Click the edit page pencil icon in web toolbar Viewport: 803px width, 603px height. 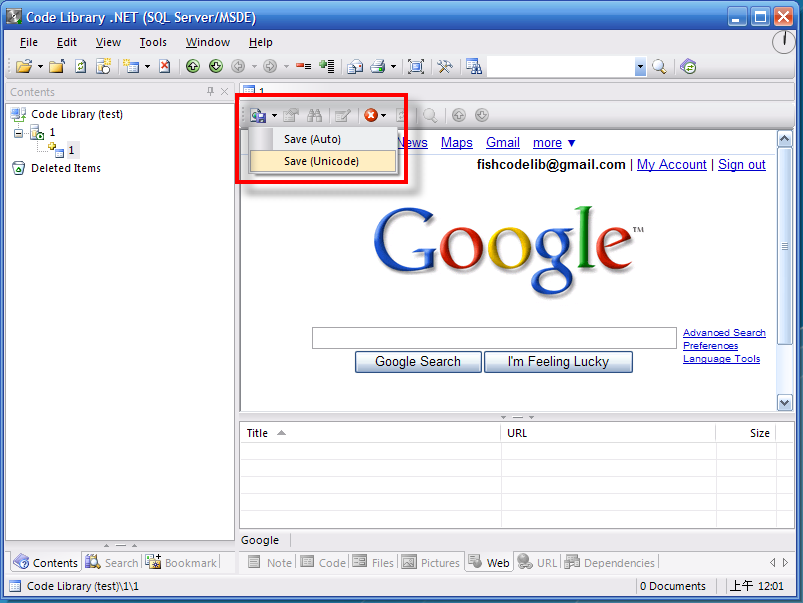pos(343,116)
